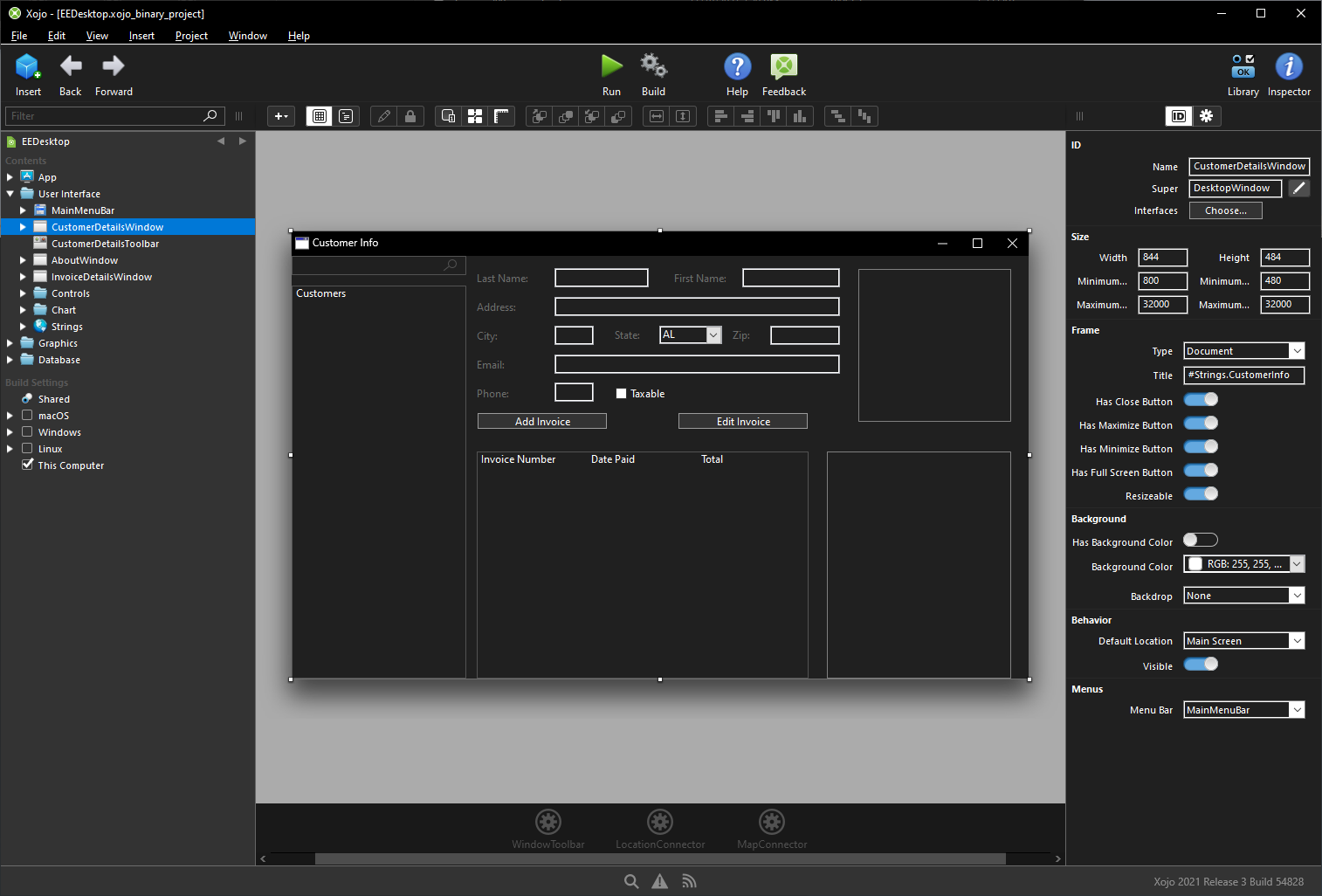
Task: Expand the Database folder in navigator
Action: (x=10, y=360)
